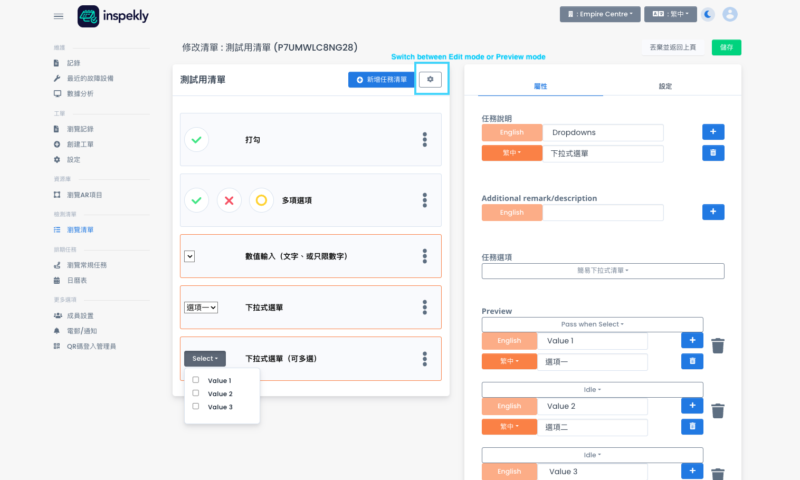Open the 簡易下拉式清單 dropdown

click(x=603, y=270)
